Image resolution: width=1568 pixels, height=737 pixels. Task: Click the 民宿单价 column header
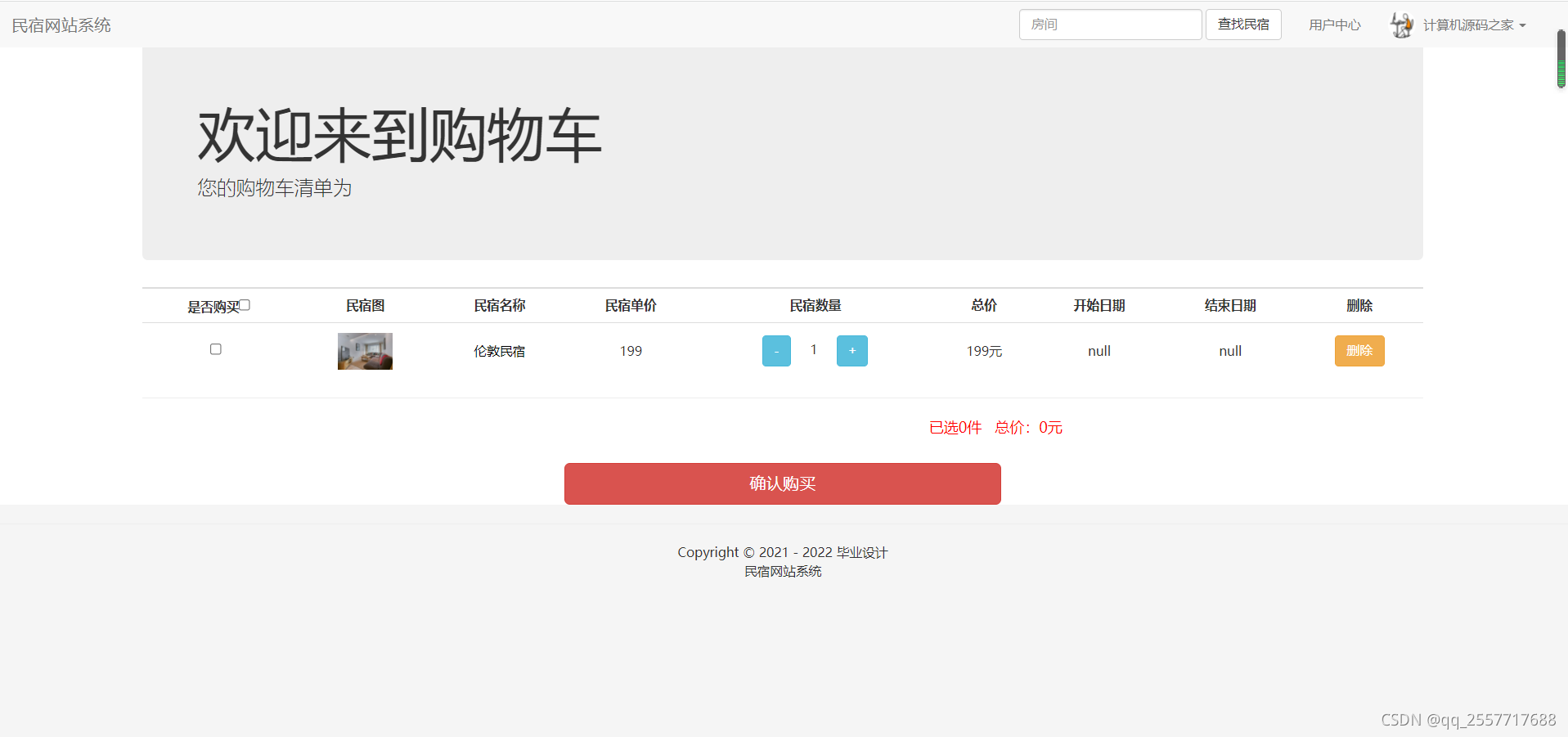tap(631, 305)
